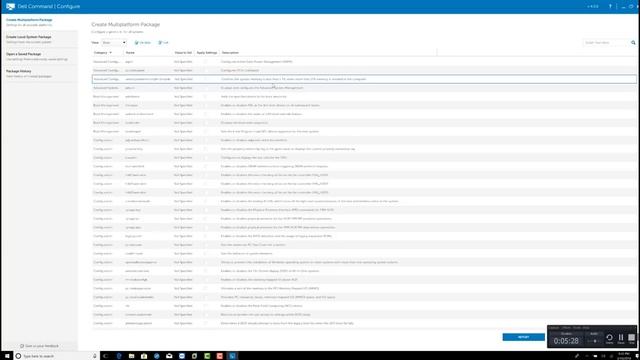Open the Mail app from the taskbar
The width and height of the screenshot is (640, 360).
click(x=169, y=356)
